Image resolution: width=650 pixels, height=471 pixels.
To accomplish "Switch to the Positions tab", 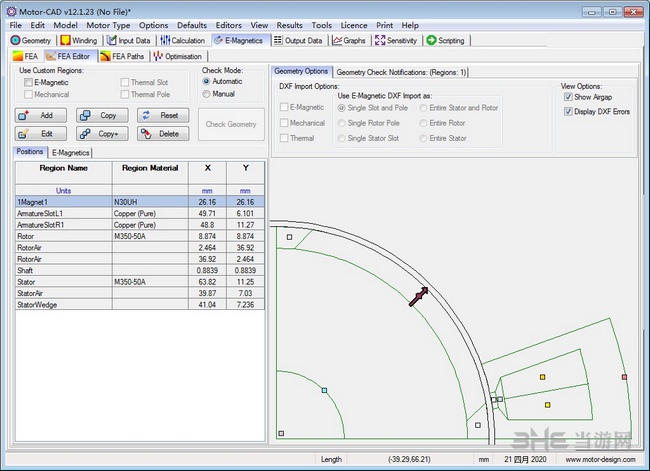I will click(30, 152).
